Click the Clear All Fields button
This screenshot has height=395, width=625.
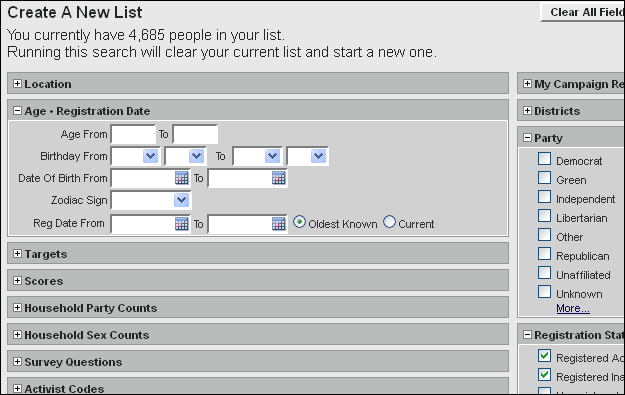click(x=583, y=12)
